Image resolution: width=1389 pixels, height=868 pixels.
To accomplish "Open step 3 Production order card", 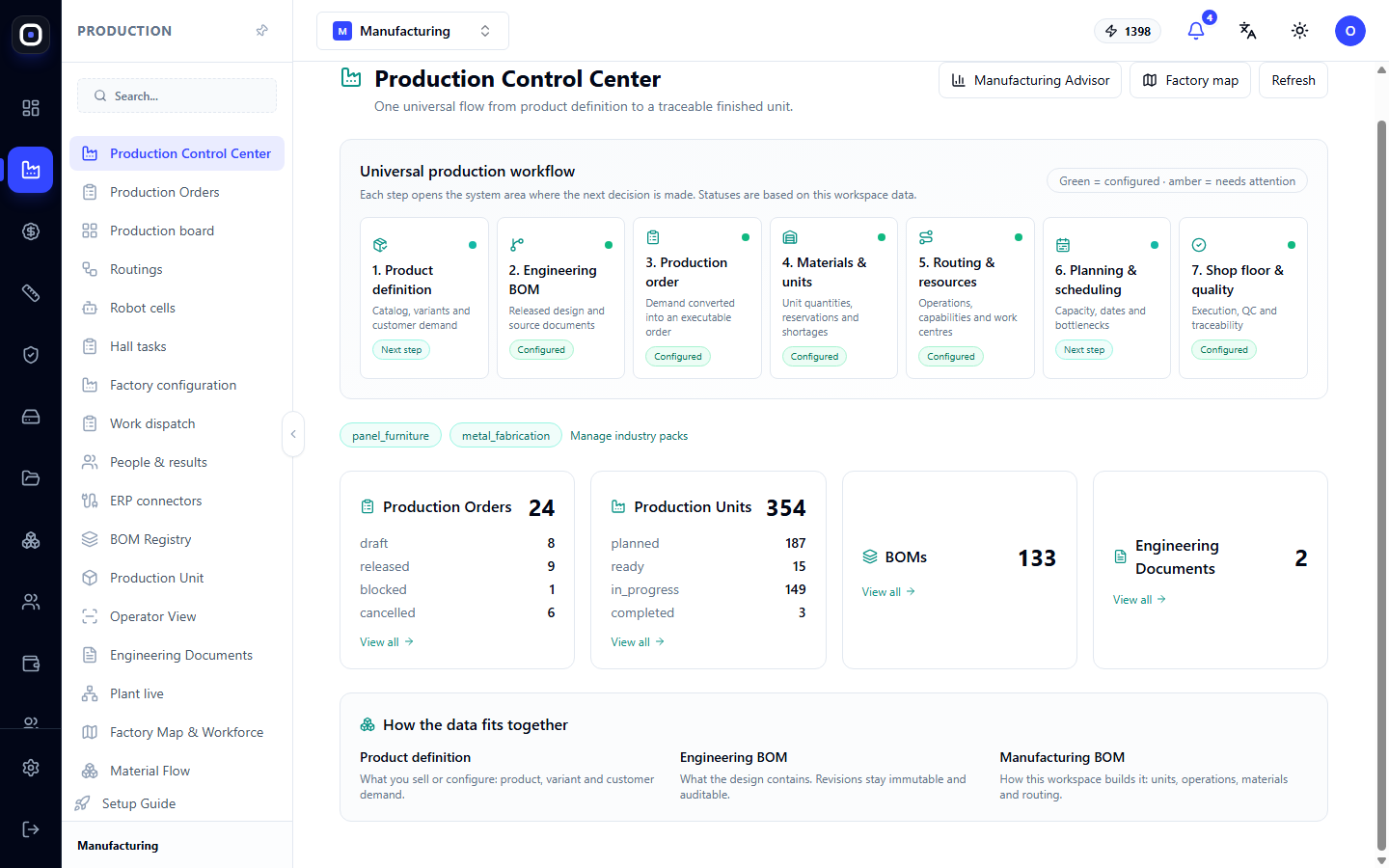I will [697, 298].
